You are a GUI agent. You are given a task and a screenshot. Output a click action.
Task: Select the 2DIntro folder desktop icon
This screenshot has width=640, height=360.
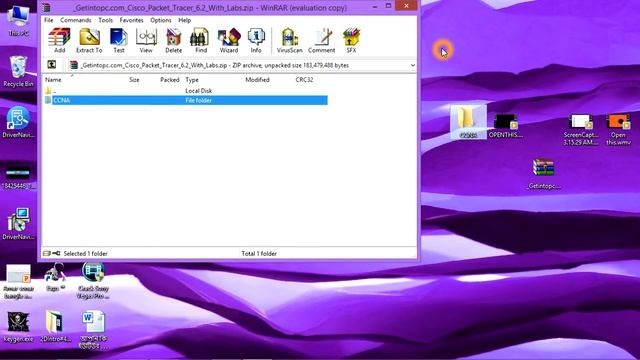pos(55,327)
